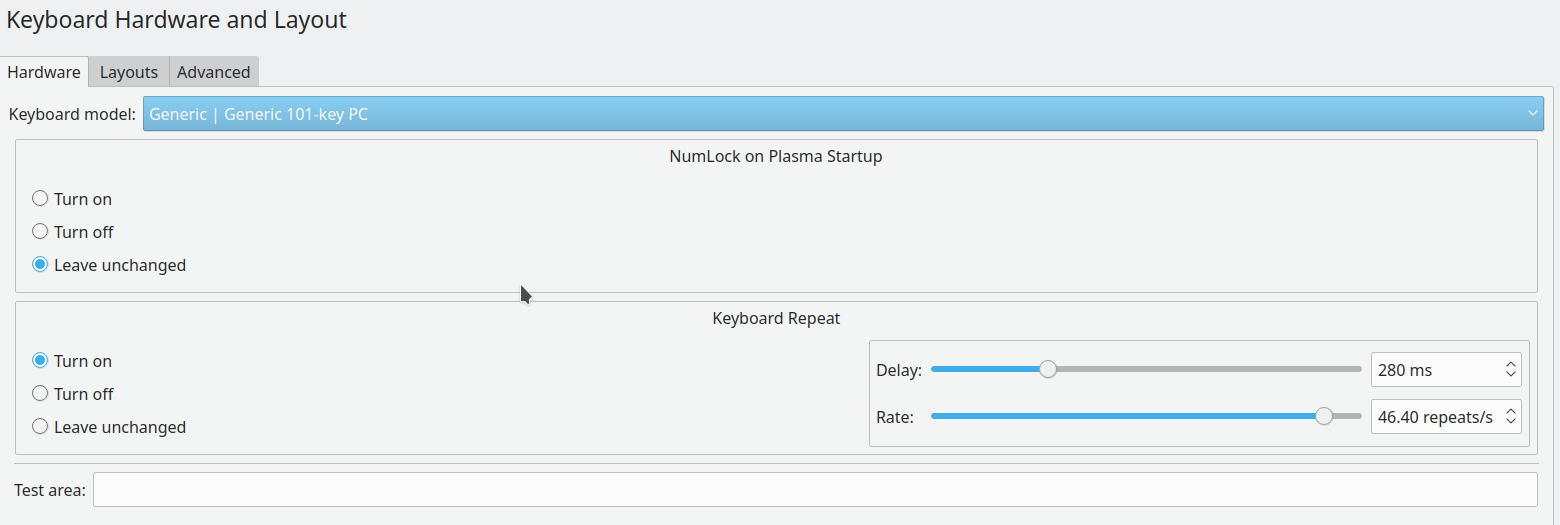This screenshot has width=1560, height=525.
Task: Click the Delay 280 ms value field
Action: click(1433, 370)
